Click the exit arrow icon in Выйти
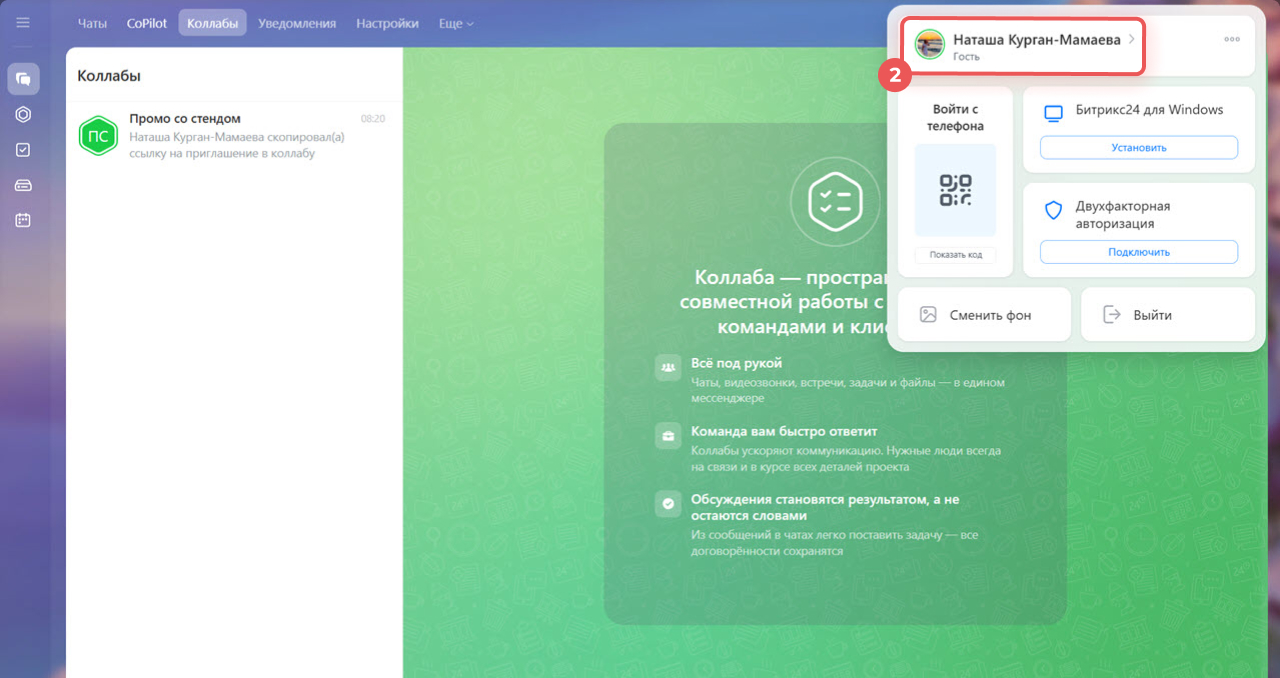1280x678 pixels. [x=1111, y=314]
